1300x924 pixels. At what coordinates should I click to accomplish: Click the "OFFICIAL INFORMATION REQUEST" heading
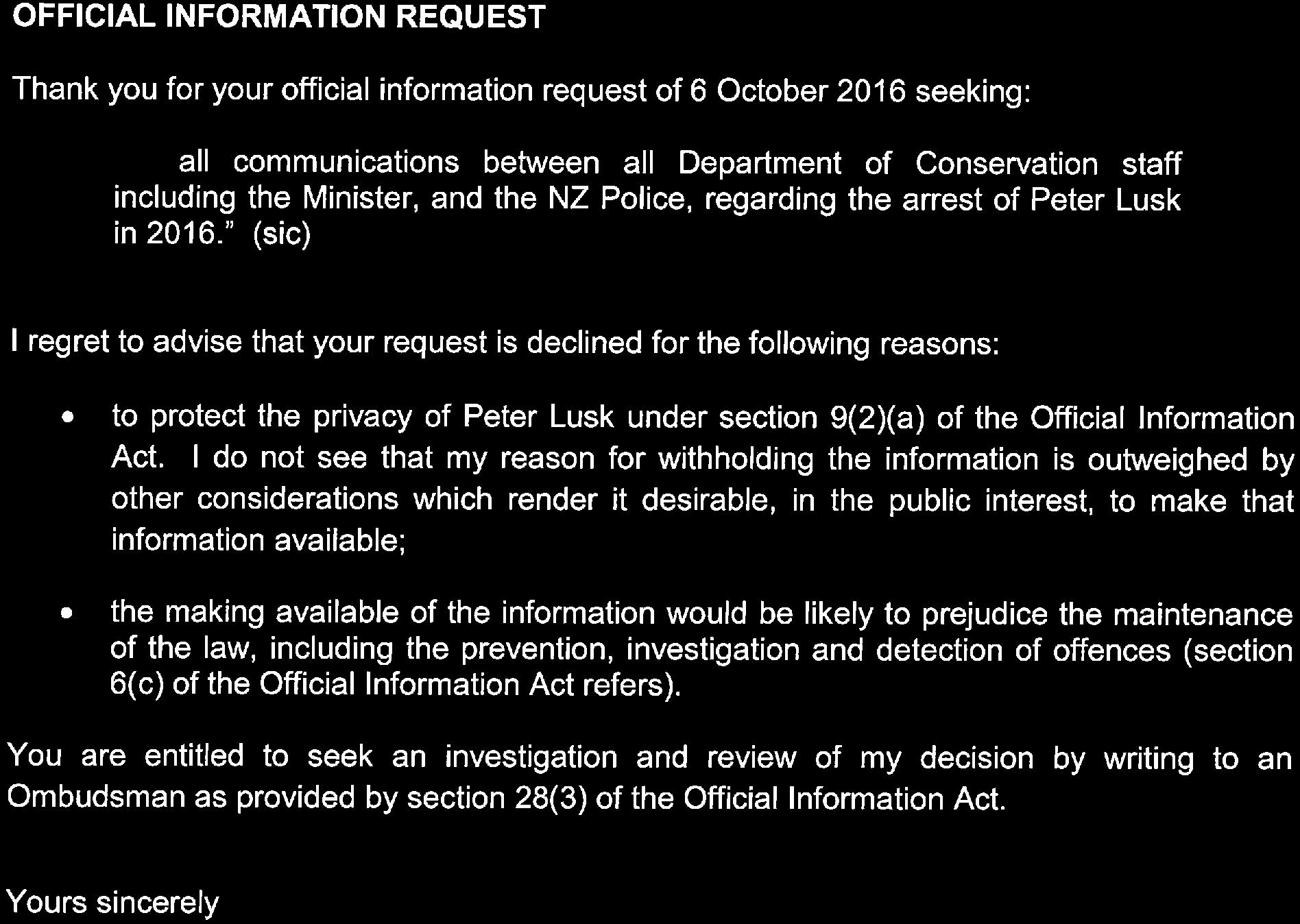(279, 18)
